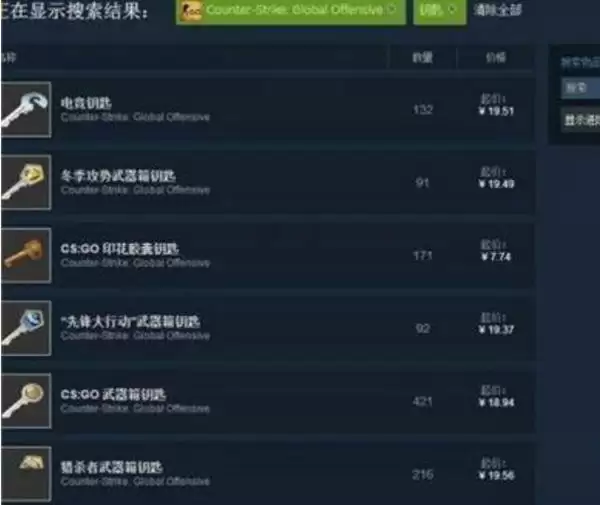Clear all filters via 清除全部
Screen dimensions: 600x505
click(497, 10)
